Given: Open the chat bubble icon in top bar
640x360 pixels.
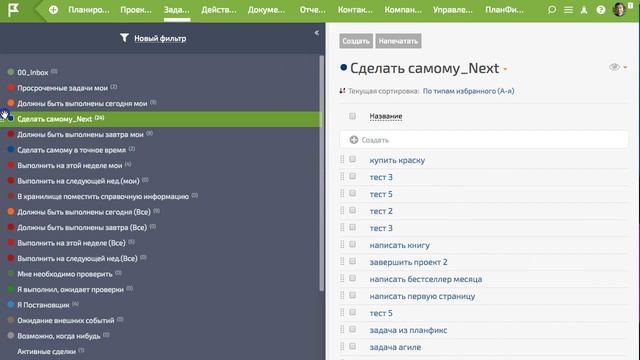Looking at the screenshot, I should [x=552, y=10].
